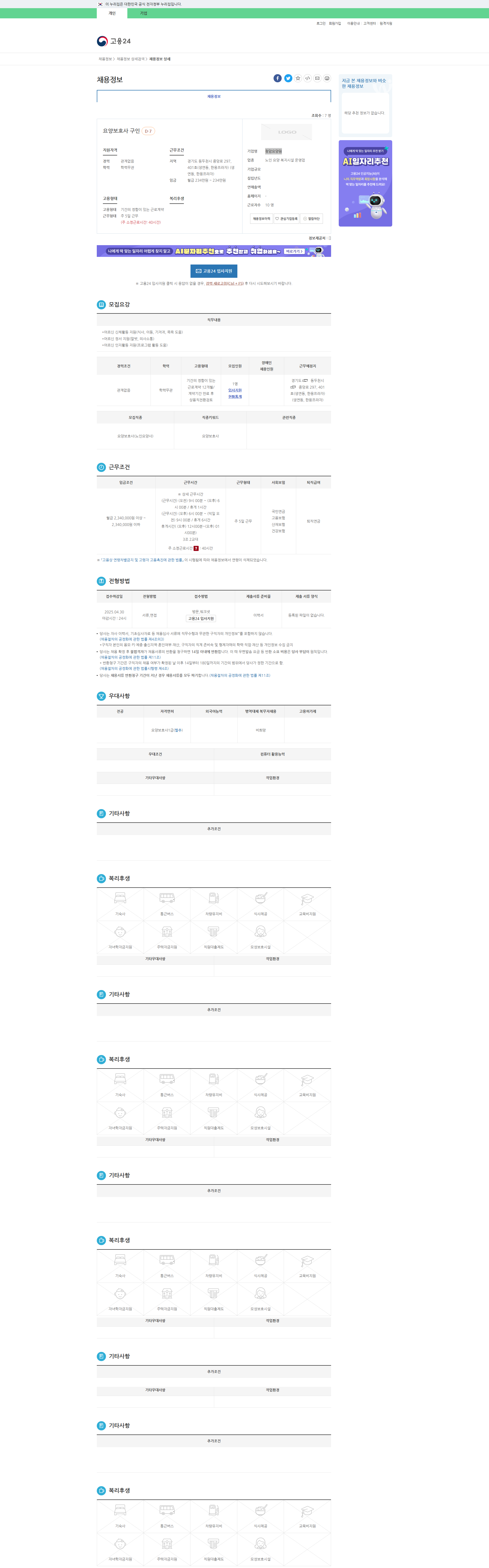Click the company LOGO placeholder image
Screen dimensions: 489x1568
tap(287, 131)
